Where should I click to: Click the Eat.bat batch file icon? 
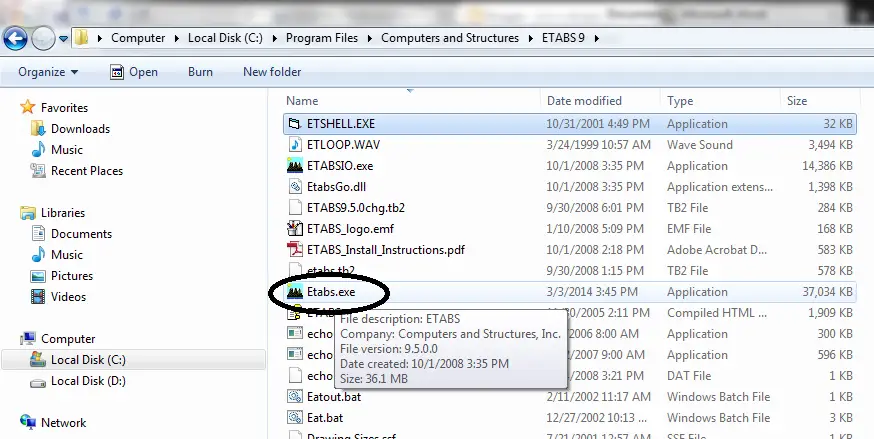click(294, 418)
